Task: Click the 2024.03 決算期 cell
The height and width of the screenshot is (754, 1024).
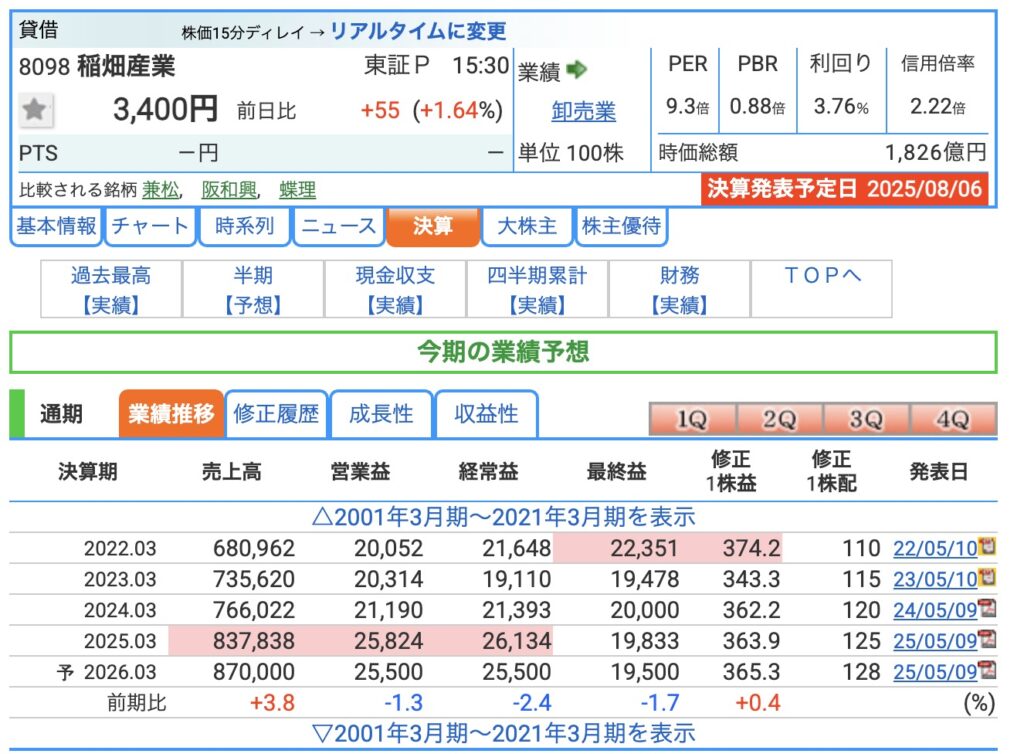Action: (x=120, y=610)
